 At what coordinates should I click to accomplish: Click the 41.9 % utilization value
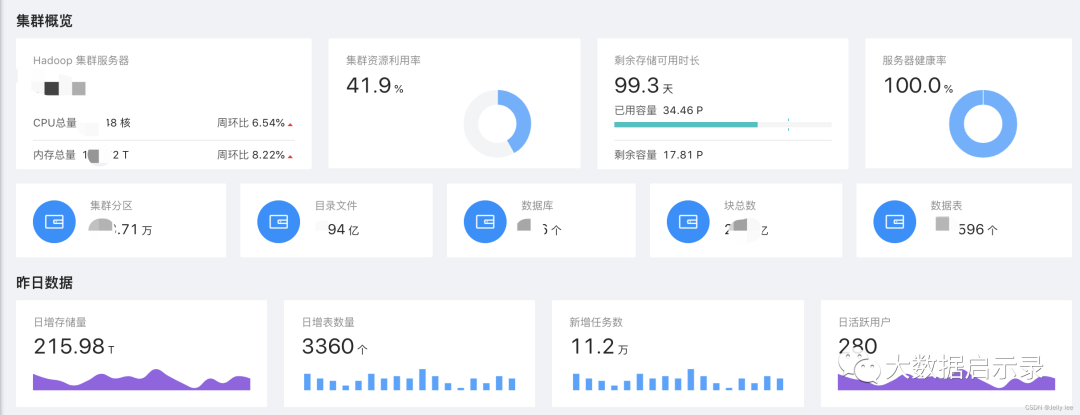coord(375,86)
